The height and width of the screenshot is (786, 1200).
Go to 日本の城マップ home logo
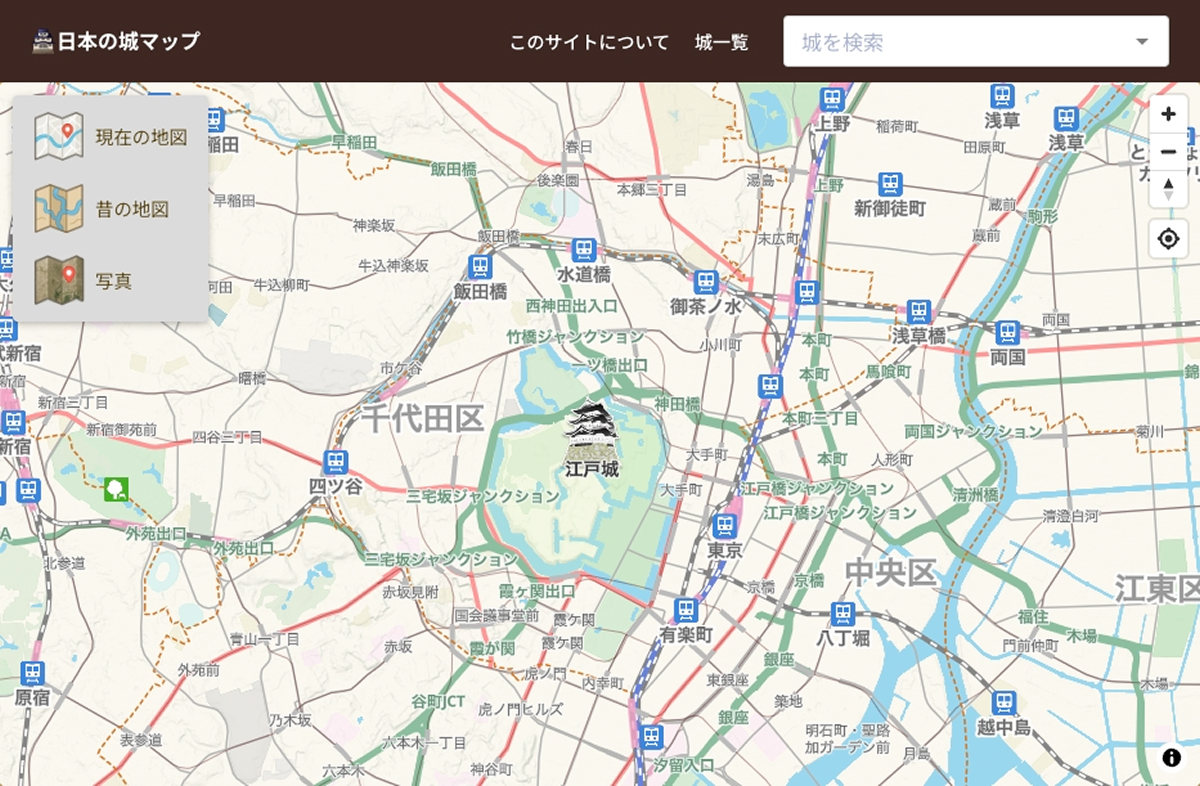pos(116,41)
